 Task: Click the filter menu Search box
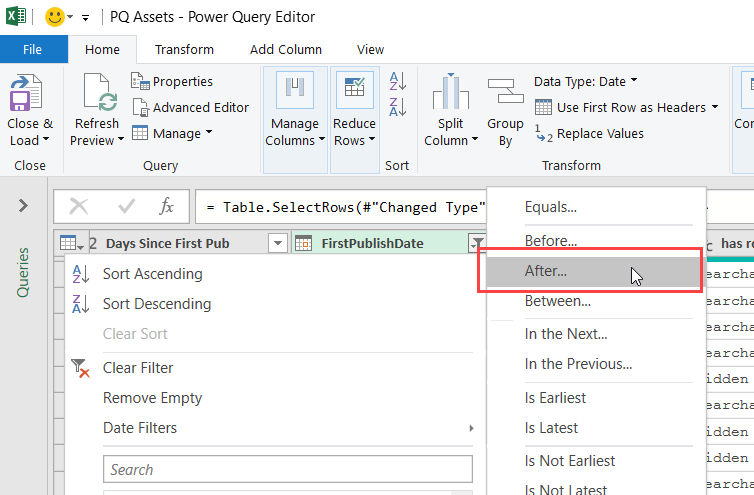(x=288, y=470)
